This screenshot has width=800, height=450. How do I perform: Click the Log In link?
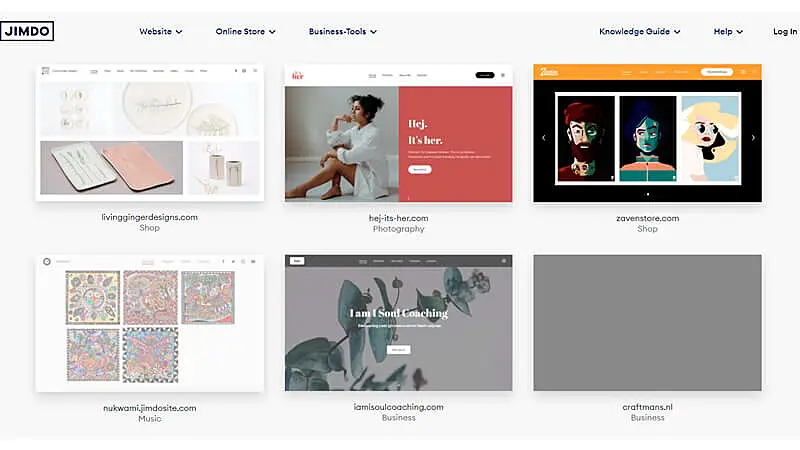[785, 31]
